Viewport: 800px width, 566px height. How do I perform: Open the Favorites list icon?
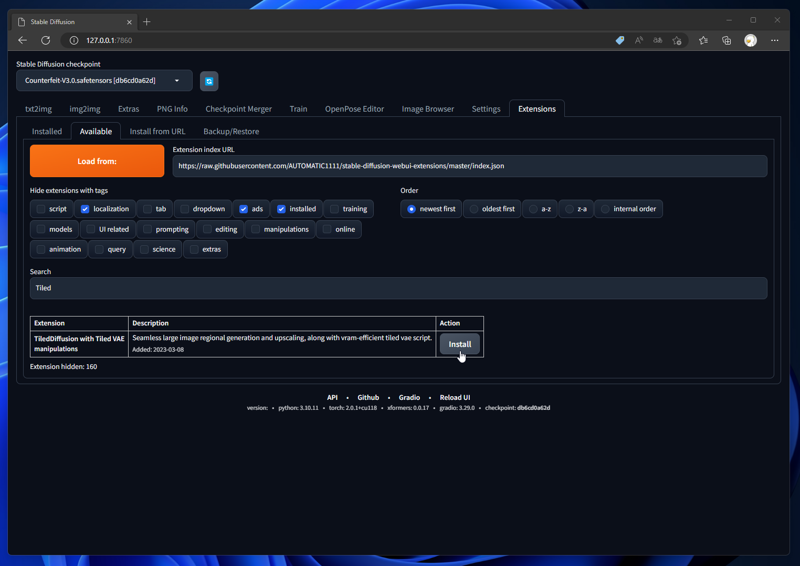(x=704, y=40)
